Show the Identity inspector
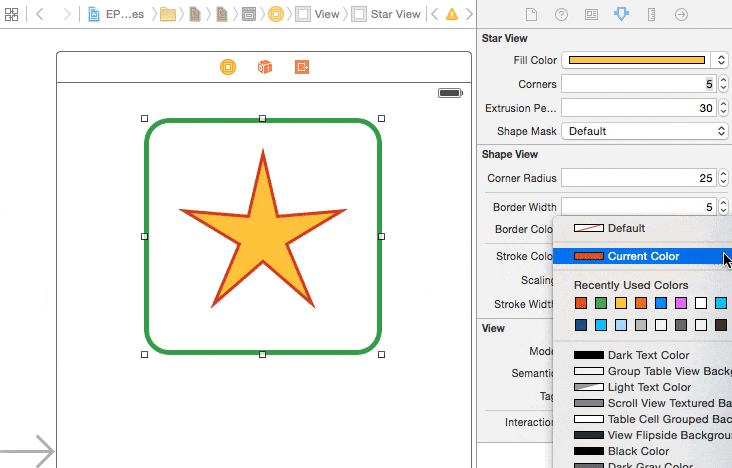This screenshot has width=732, height=468. click(591, 14)
